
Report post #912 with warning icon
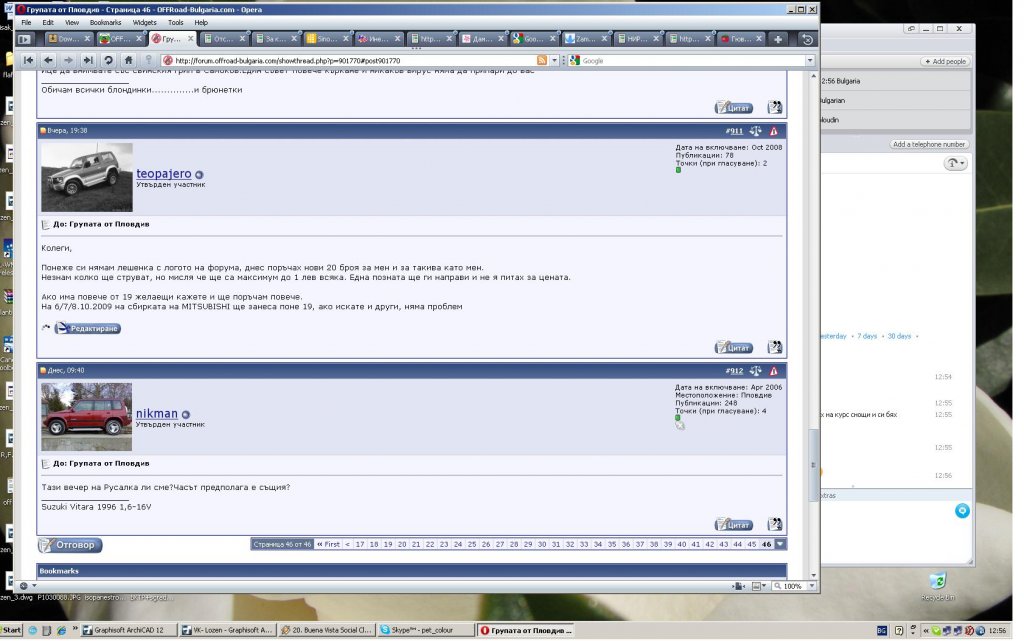tap(774, 371)
